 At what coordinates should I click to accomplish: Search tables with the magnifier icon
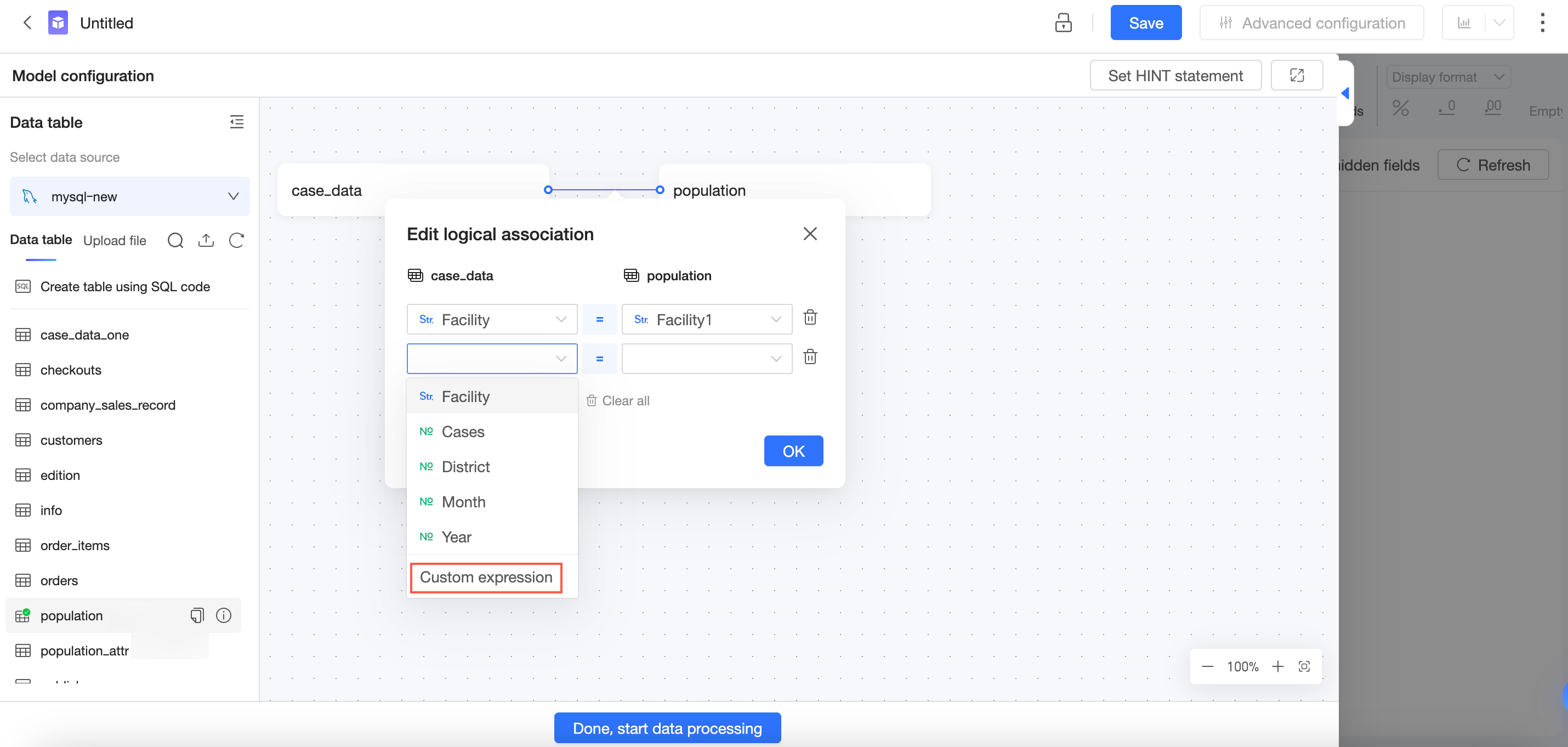pos(175,240)
